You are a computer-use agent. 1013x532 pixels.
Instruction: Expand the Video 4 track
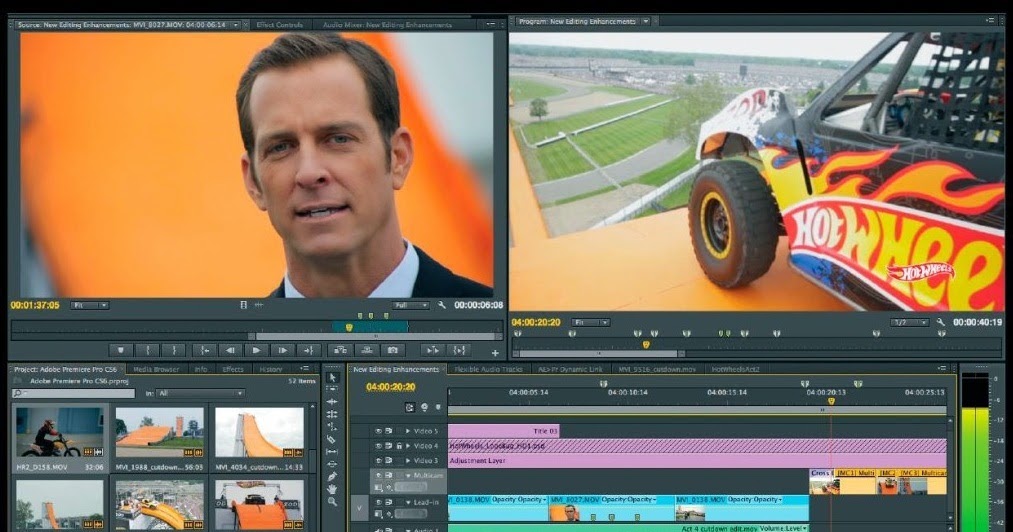pos(408,445)
